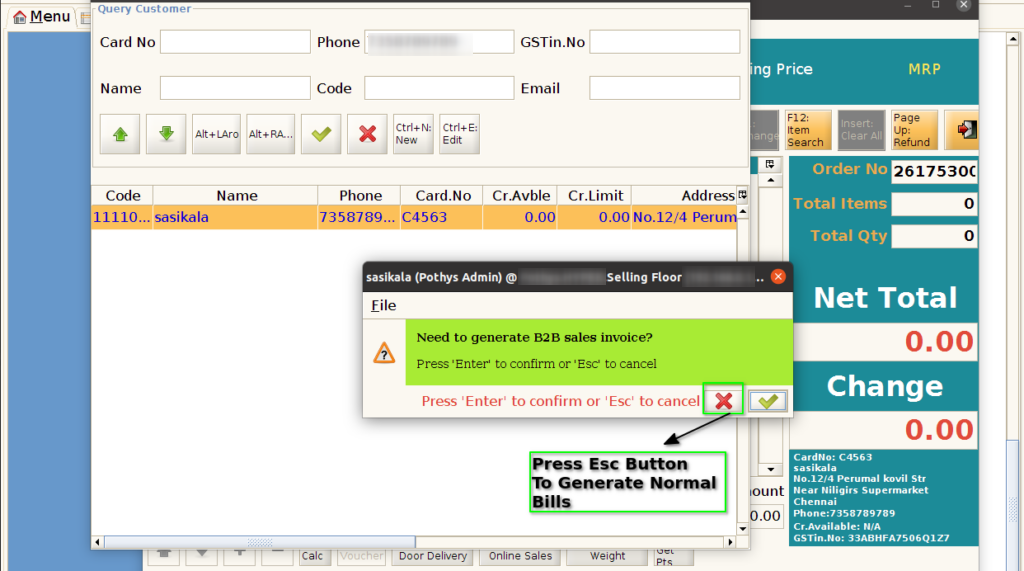Click the Calc button

tap(312, 556)
